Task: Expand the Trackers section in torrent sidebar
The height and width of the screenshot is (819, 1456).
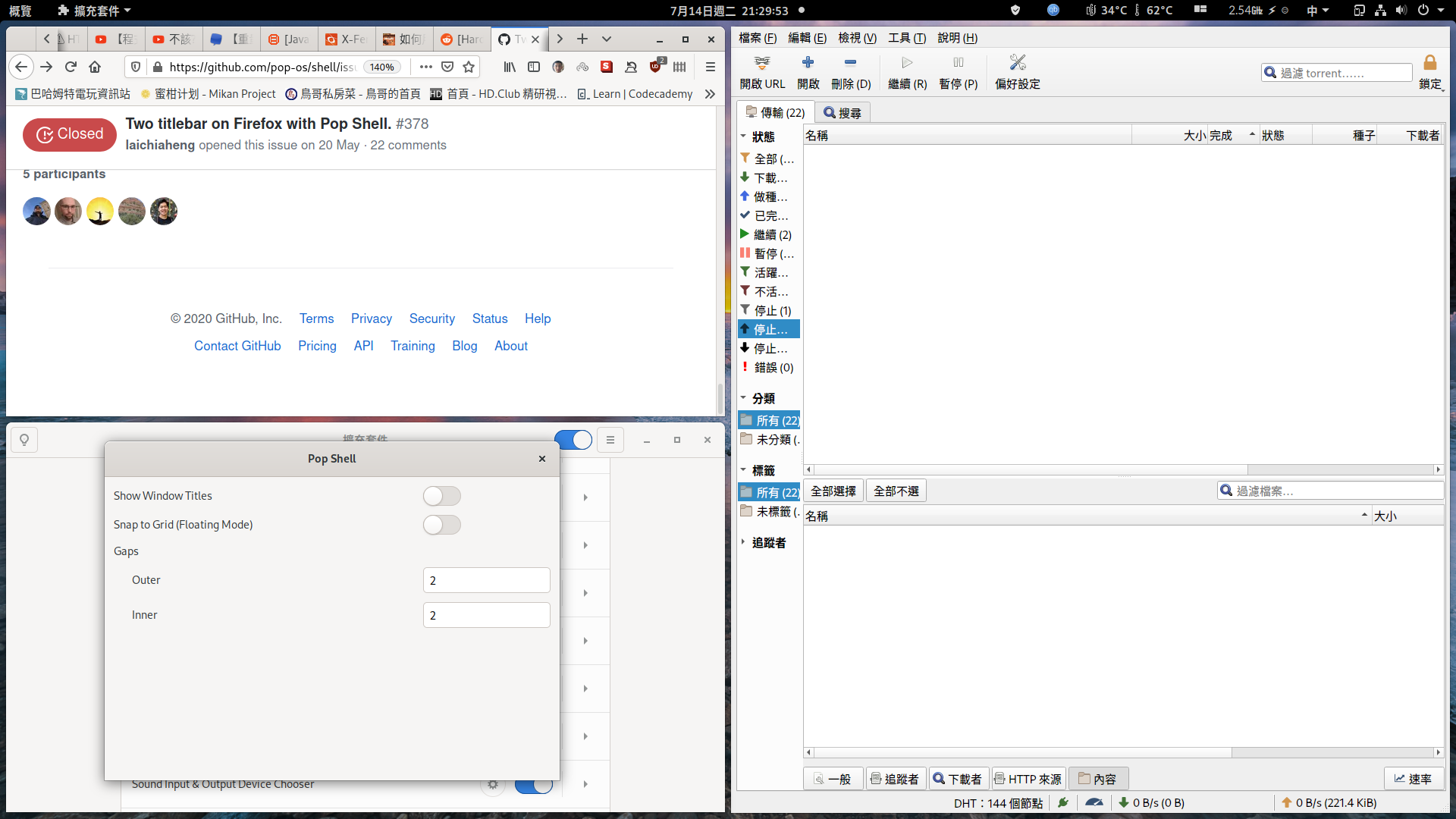Action: pyautogui.click(x=743, y=542)
